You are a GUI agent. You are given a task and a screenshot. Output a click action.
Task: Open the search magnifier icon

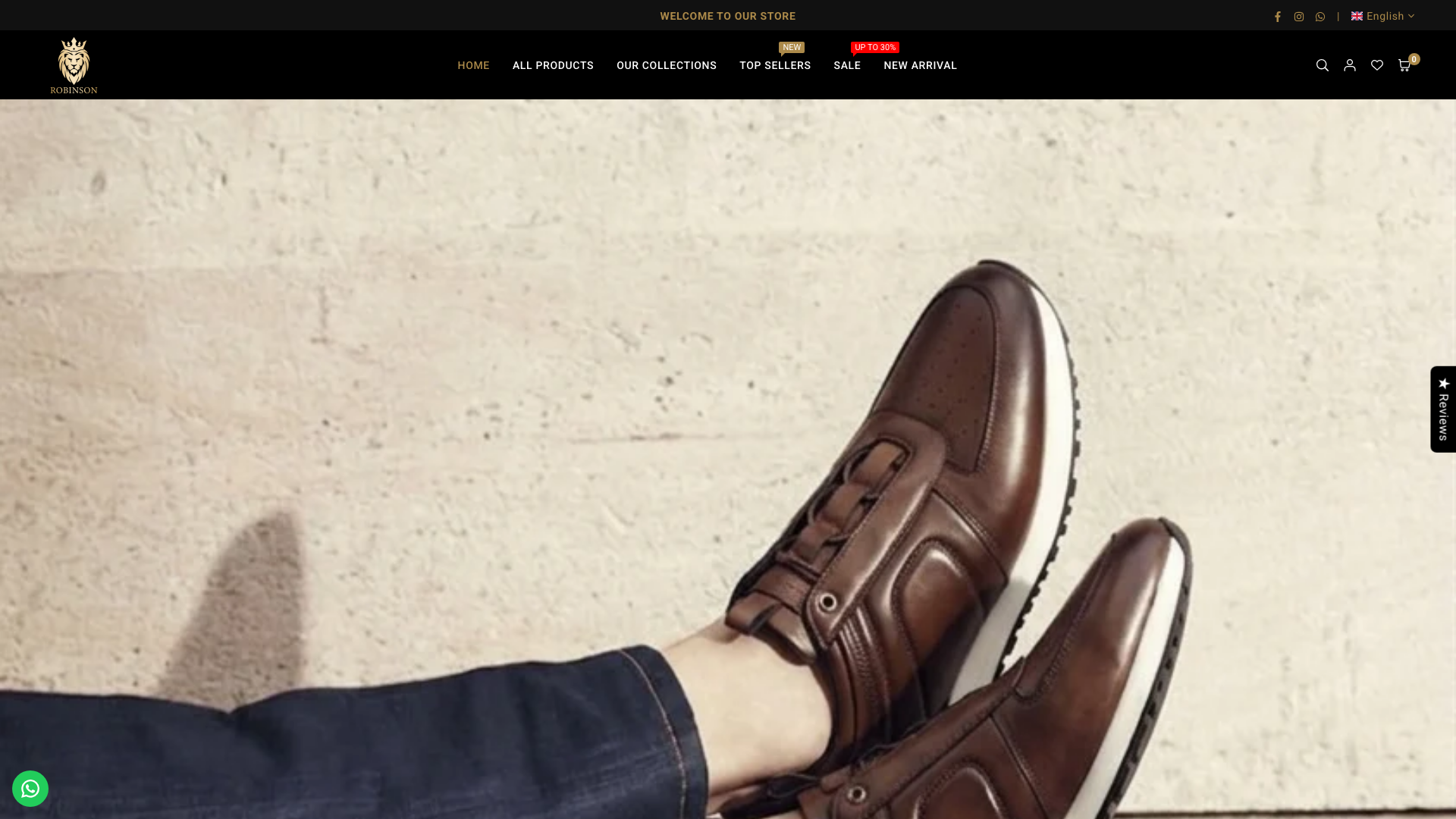(1322, 65)
